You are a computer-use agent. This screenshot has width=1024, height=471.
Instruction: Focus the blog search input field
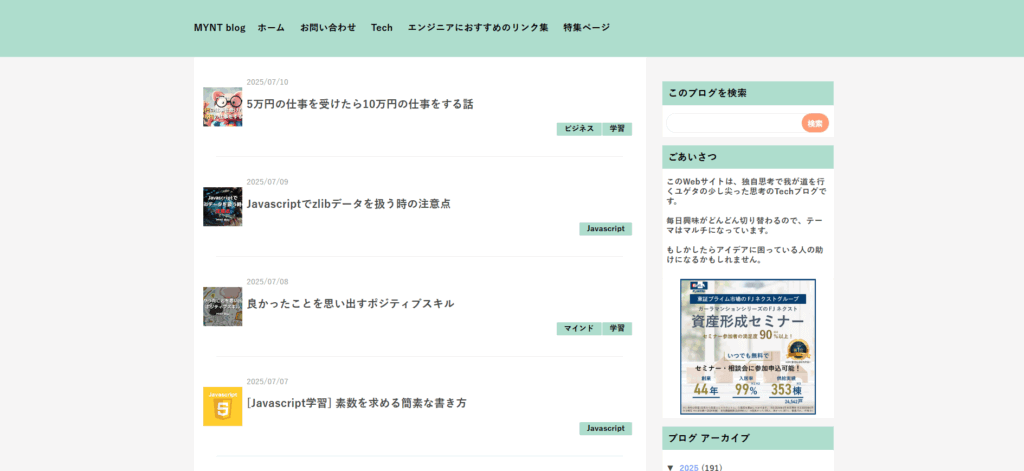pos(733,123)
